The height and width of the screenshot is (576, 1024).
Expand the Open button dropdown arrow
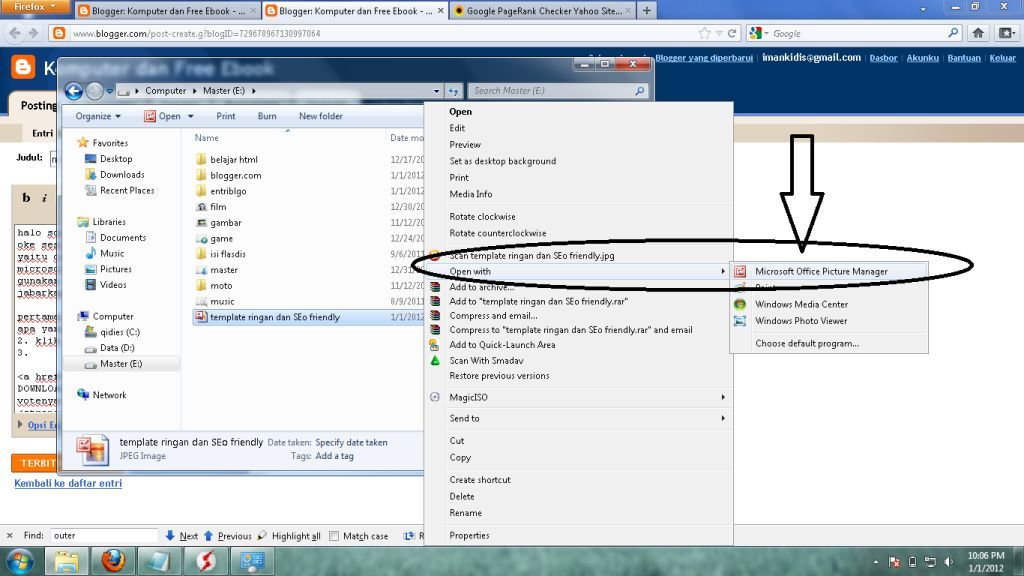[191, 116]
